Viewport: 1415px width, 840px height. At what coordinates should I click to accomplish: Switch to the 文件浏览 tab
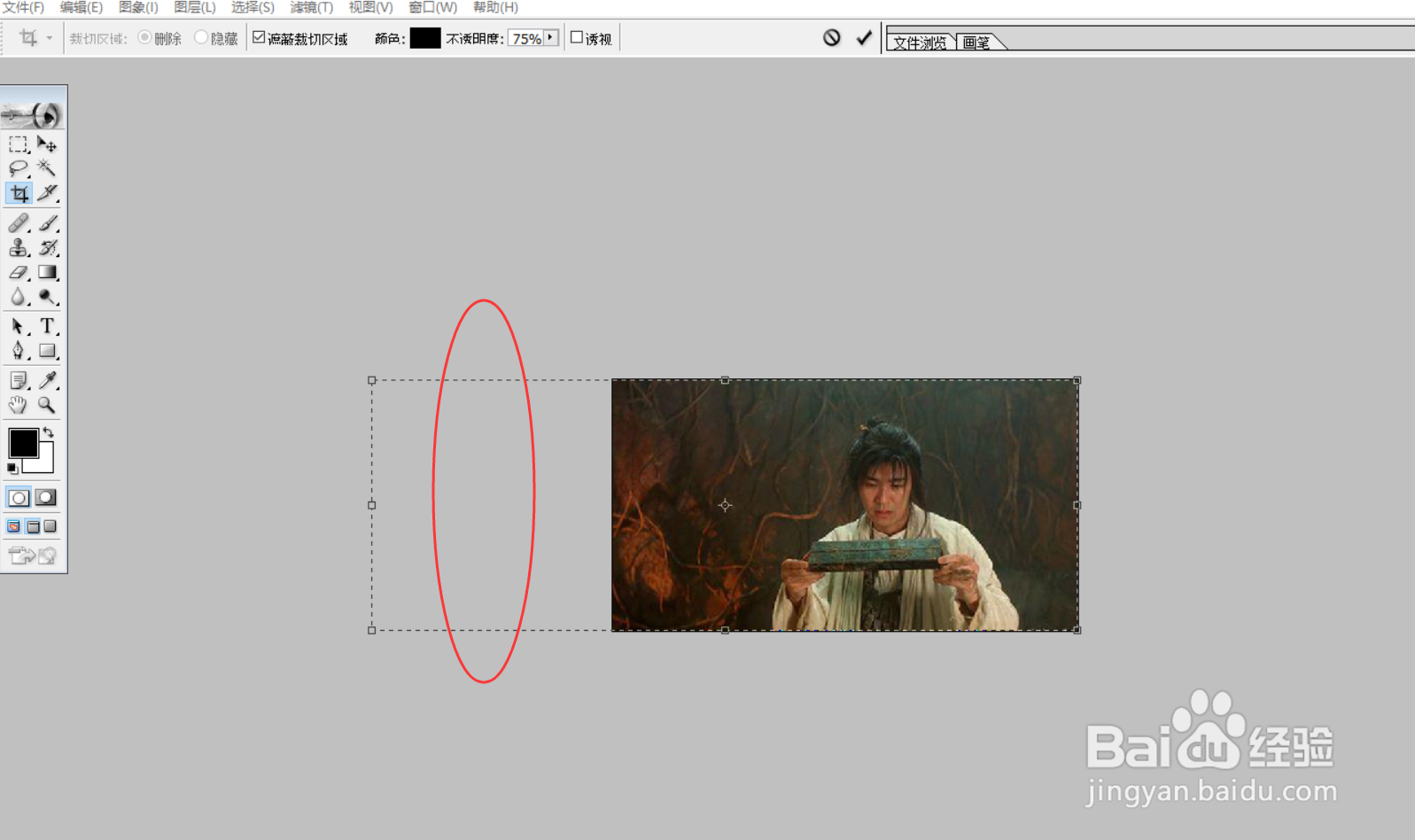point(921,42)
